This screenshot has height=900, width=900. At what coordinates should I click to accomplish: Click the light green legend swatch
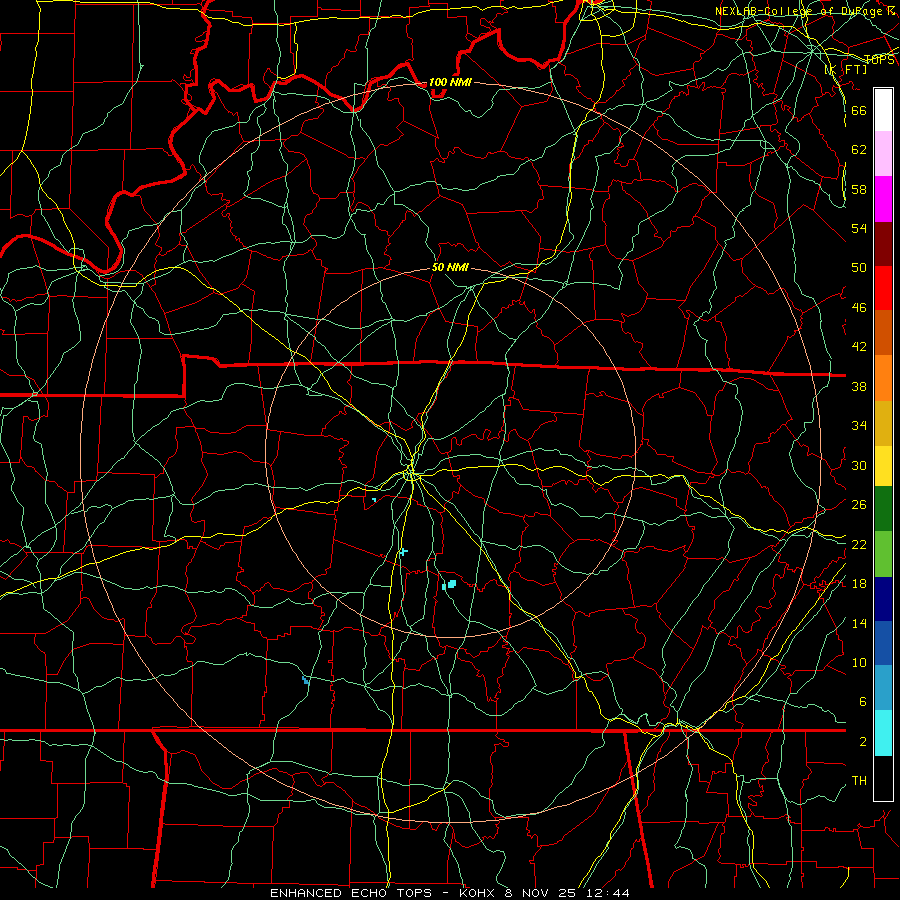click(x=883, y=553)
